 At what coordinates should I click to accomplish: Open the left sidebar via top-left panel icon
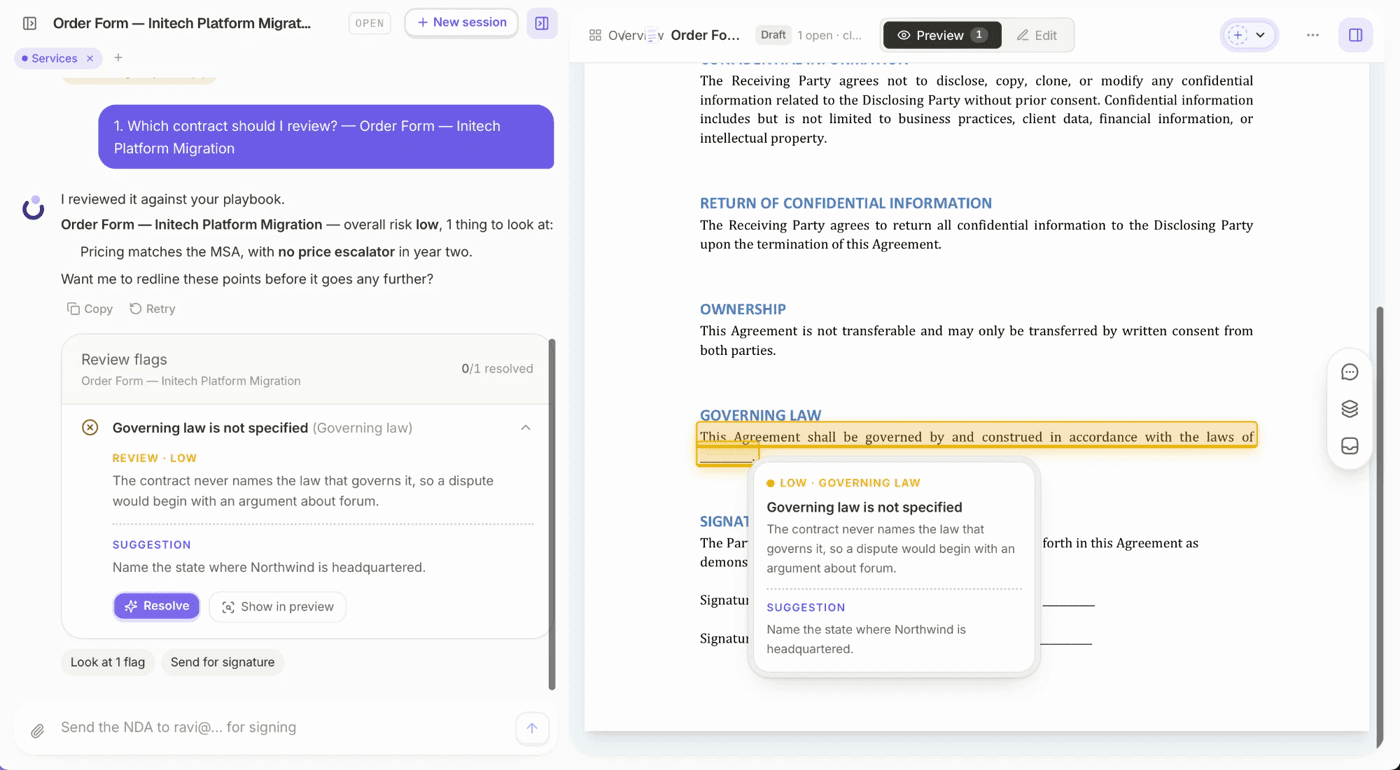click(30, 23)
